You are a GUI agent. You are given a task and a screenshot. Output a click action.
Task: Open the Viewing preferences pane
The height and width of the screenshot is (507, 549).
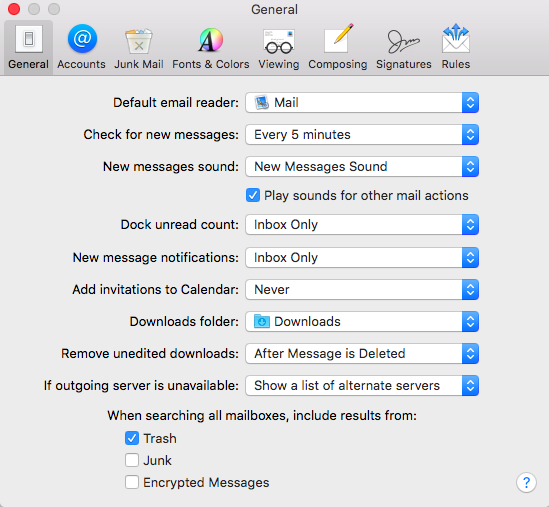coord(279,47)
